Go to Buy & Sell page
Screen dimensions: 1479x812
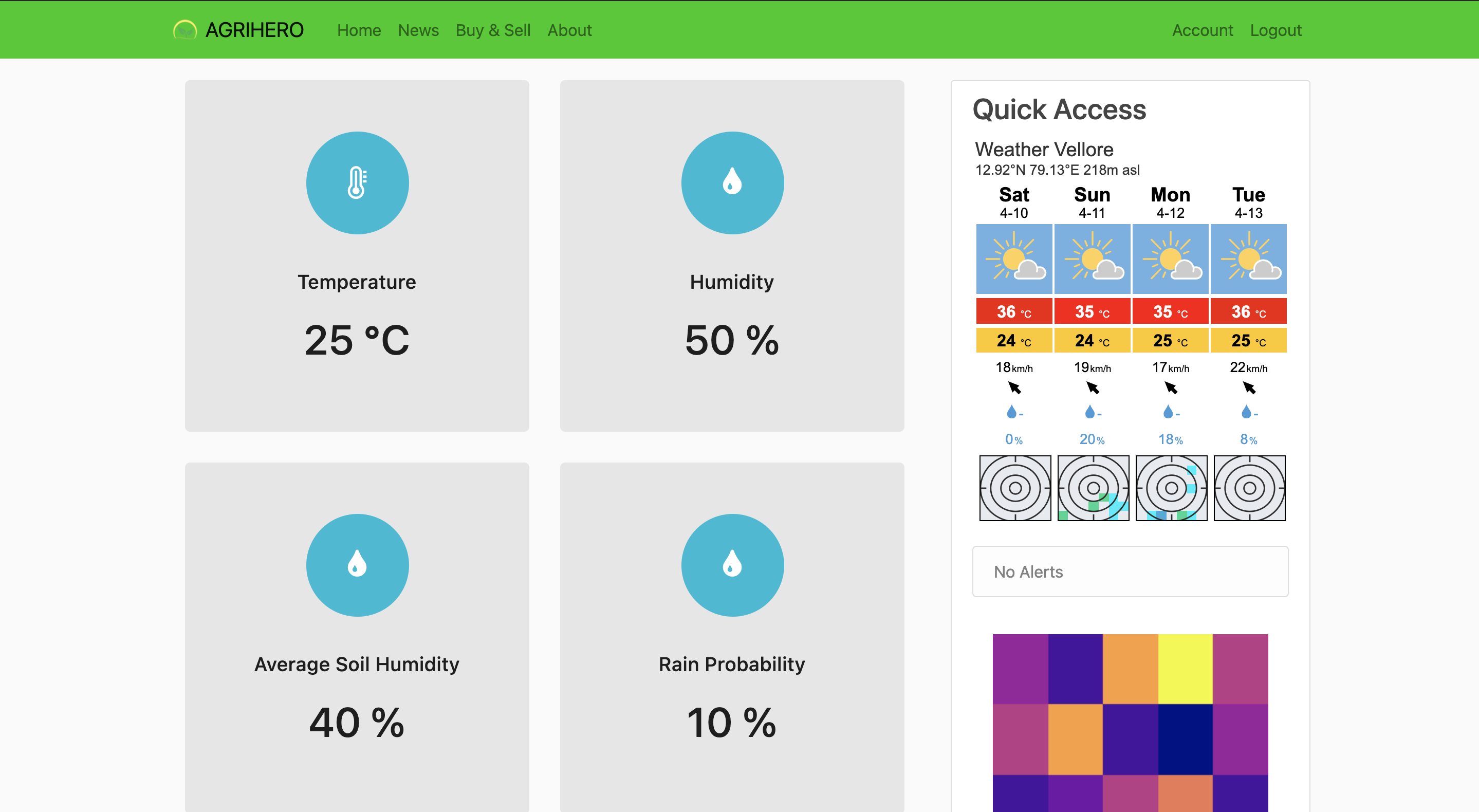[493, 30]
